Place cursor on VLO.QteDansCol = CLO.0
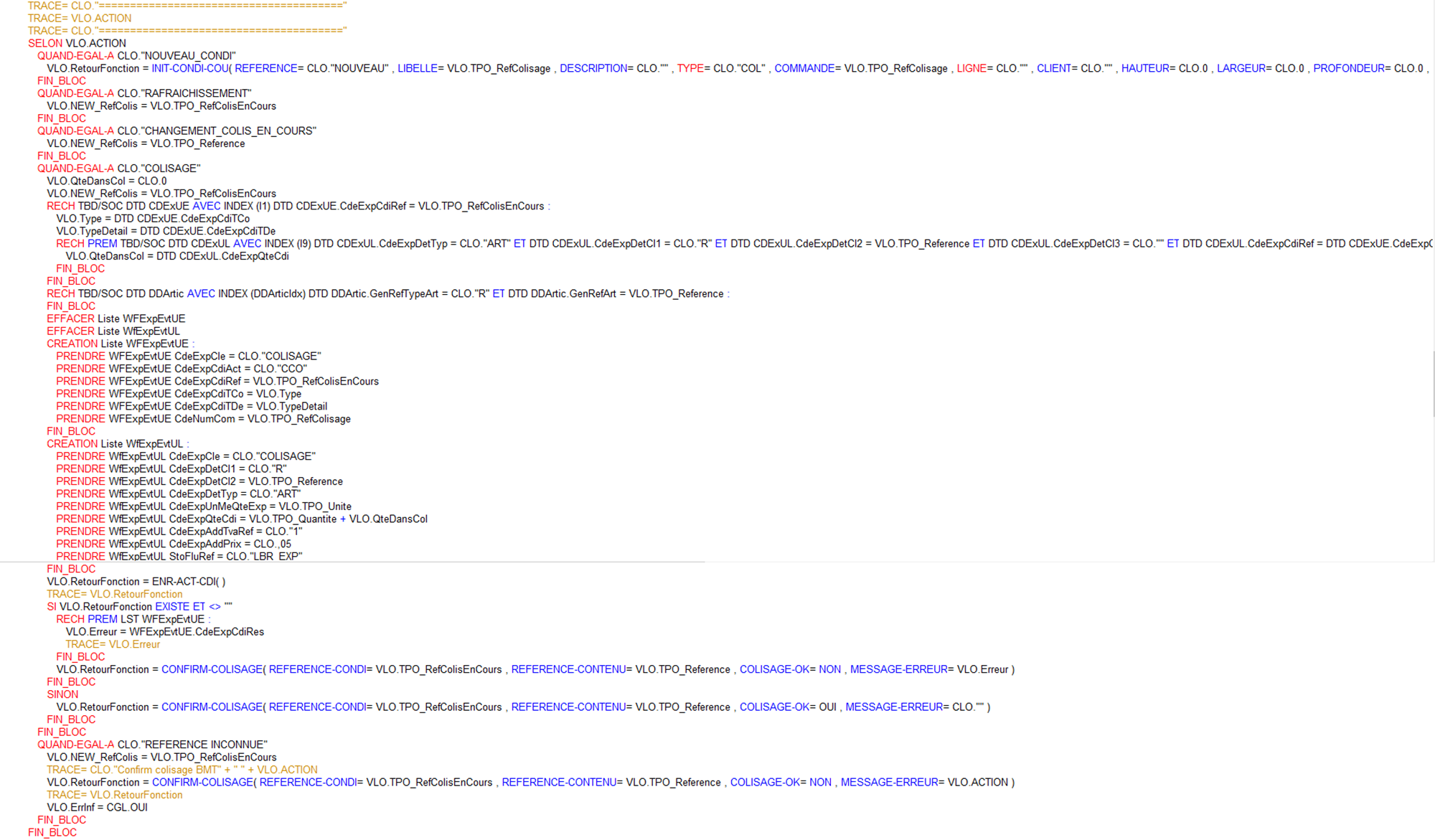The width and height of the screenshot is (1435, 840). [106, 181]
